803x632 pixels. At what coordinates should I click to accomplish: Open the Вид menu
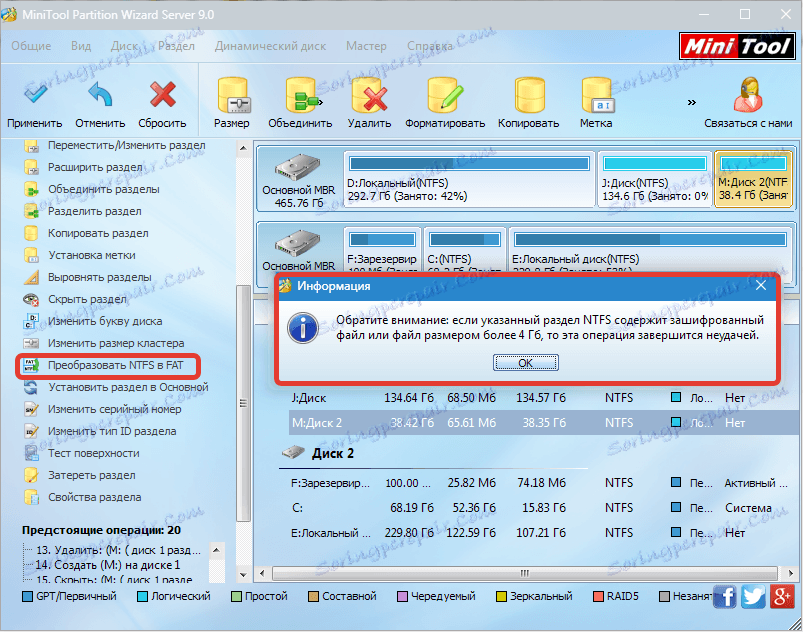pyautogui.click(x=81, y=46)
